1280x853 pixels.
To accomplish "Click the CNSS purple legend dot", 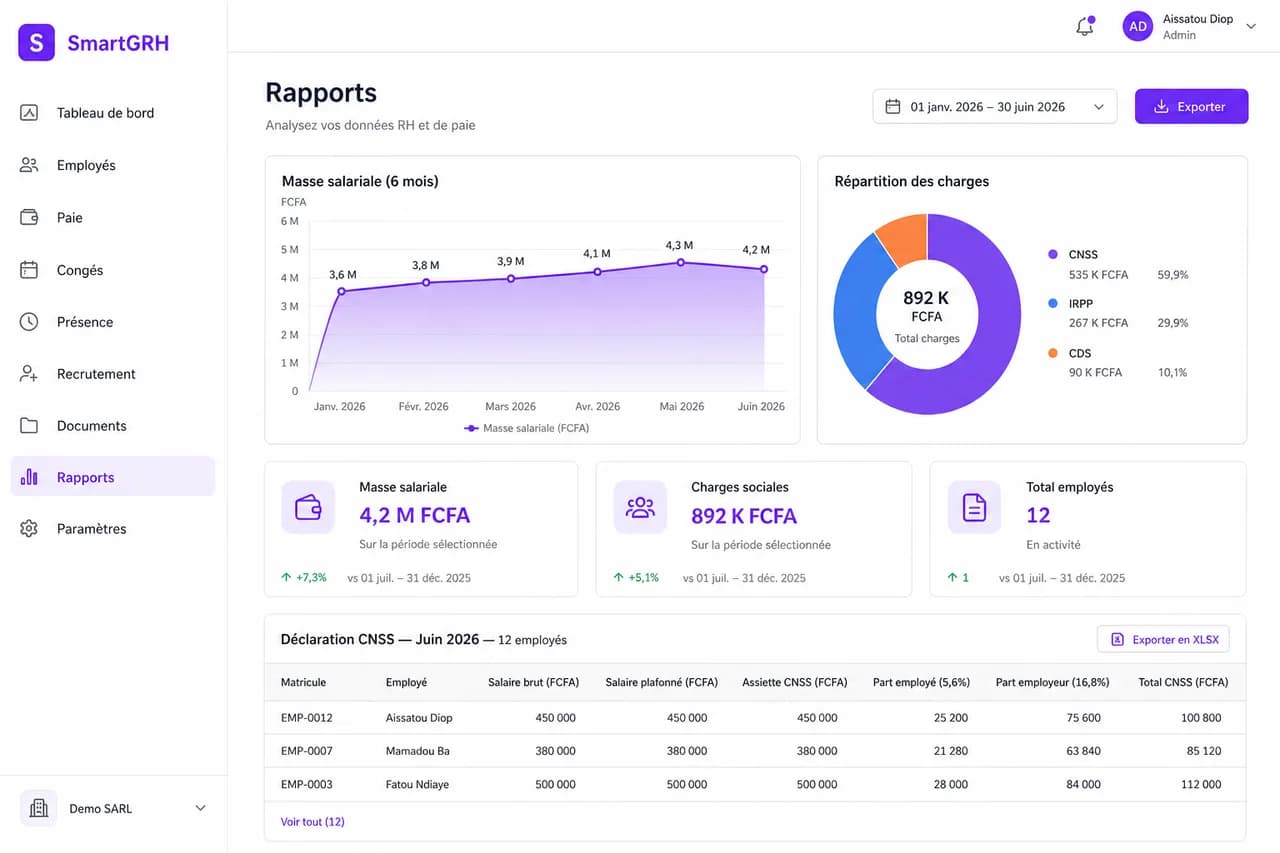I will tap(1052, 254).
